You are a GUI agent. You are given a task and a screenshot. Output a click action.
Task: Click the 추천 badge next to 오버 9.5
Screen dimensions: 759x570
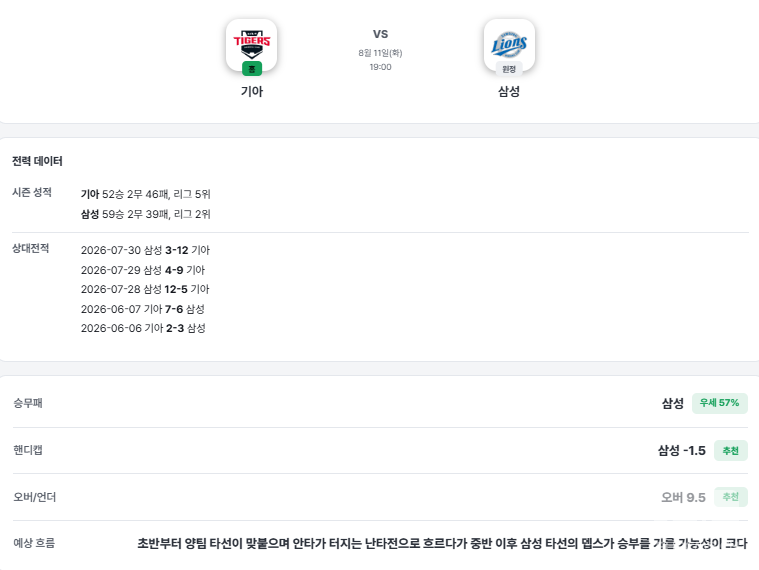pos(730,497)
